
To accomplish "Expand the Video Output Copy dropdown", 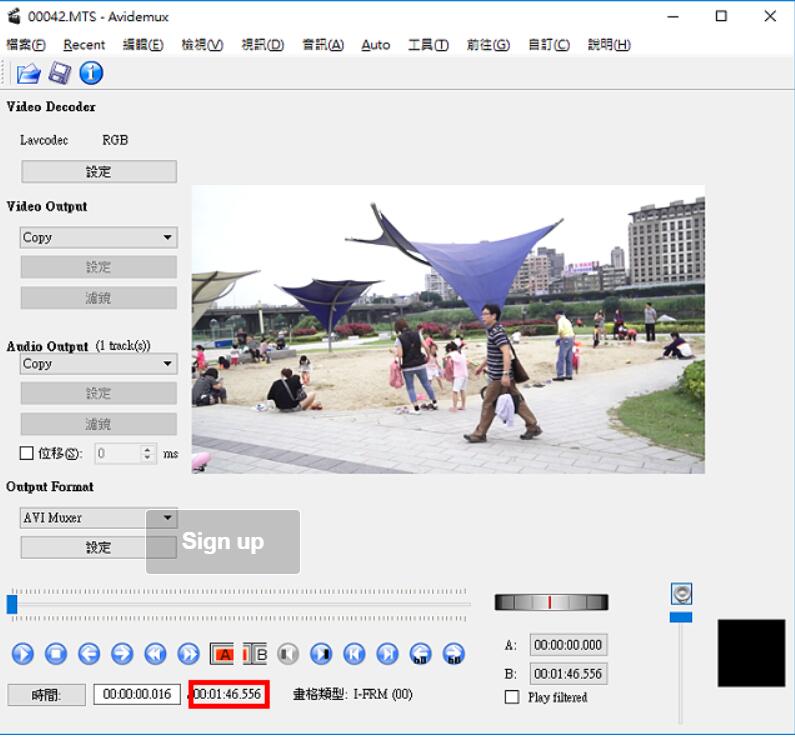I will pyautogui.click(x=99, y=237).
